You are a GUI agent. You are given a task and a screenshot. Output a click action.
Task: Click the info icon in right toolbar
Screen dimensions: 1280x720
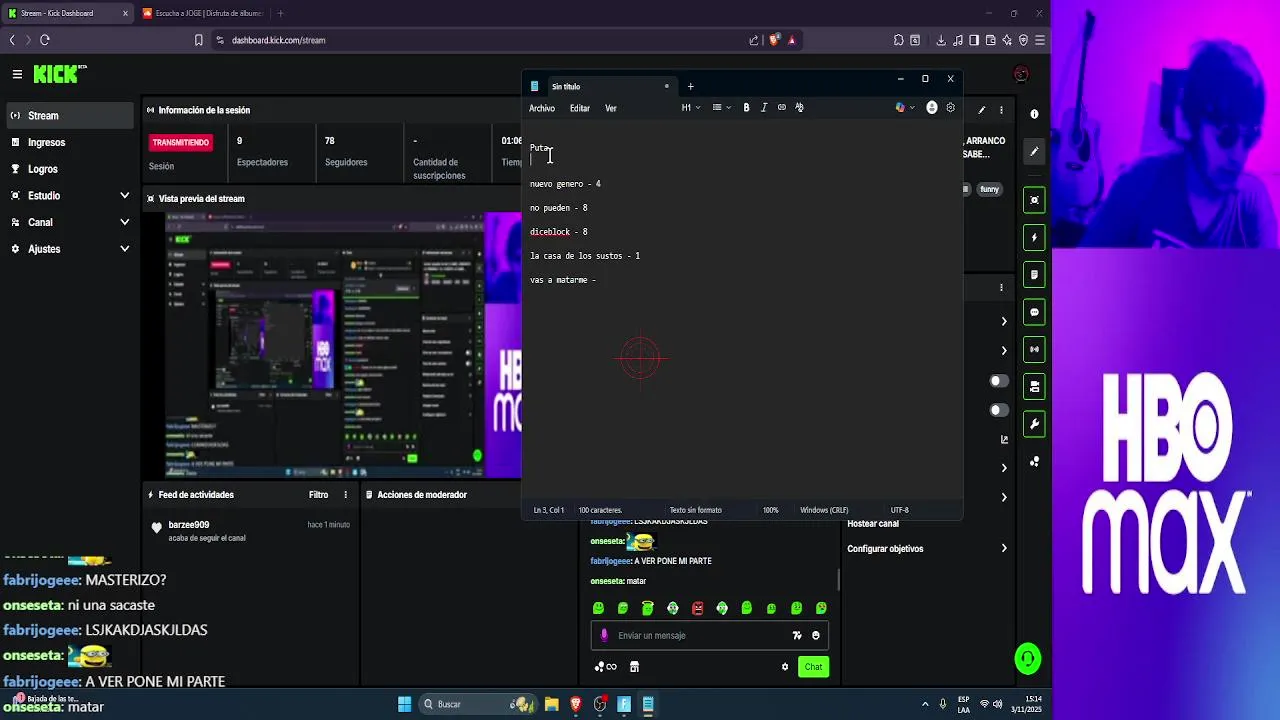pyautogui.click(x=1035, y=114)
